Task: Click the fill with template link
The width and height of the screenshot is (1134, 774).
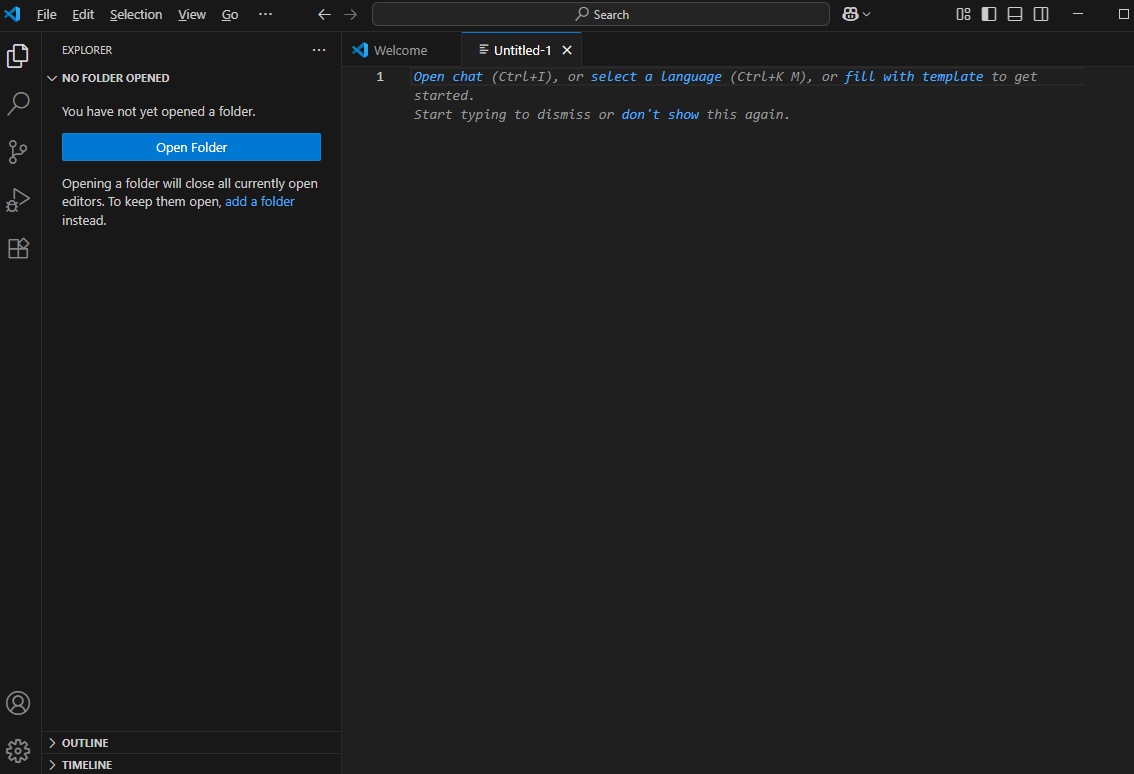Action: coord(913,77)
